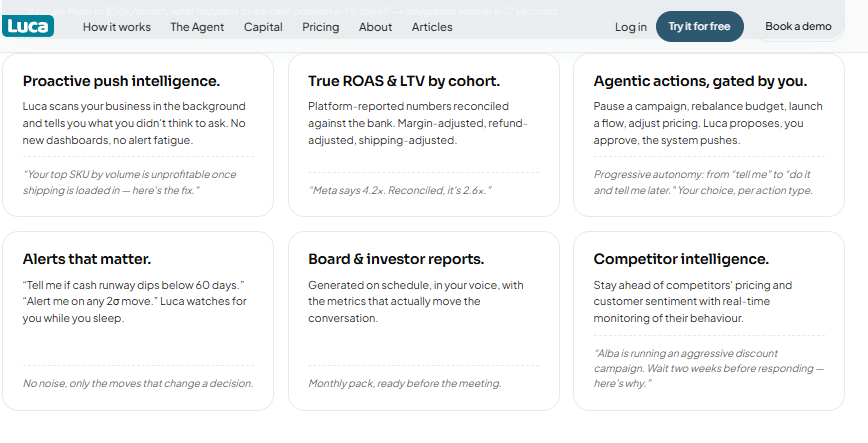Click the 'Pause a campaign, rebalance budget' description

pos(708,123)
